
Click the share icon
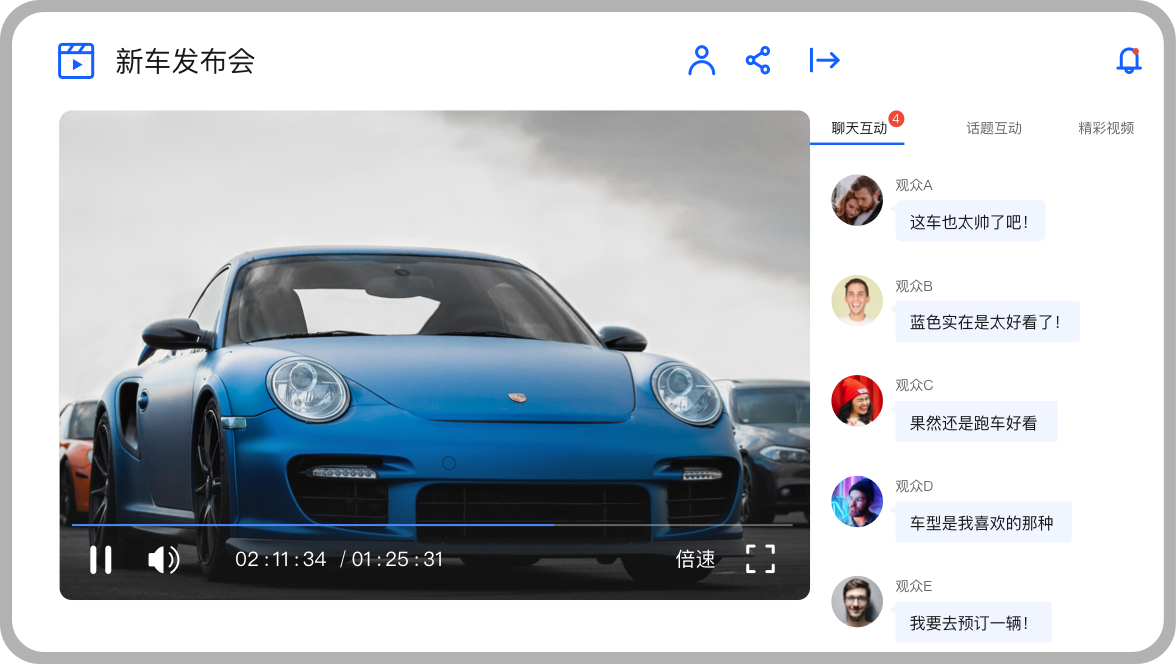pyautogui.click(x=758, y=60)
